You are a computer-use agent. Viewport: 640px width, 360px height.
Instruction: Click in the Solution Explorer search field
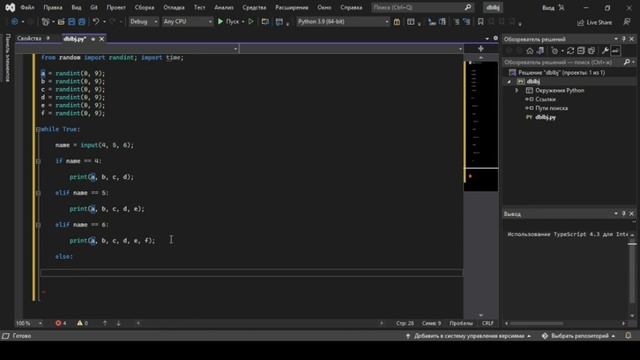pos(563,62)
